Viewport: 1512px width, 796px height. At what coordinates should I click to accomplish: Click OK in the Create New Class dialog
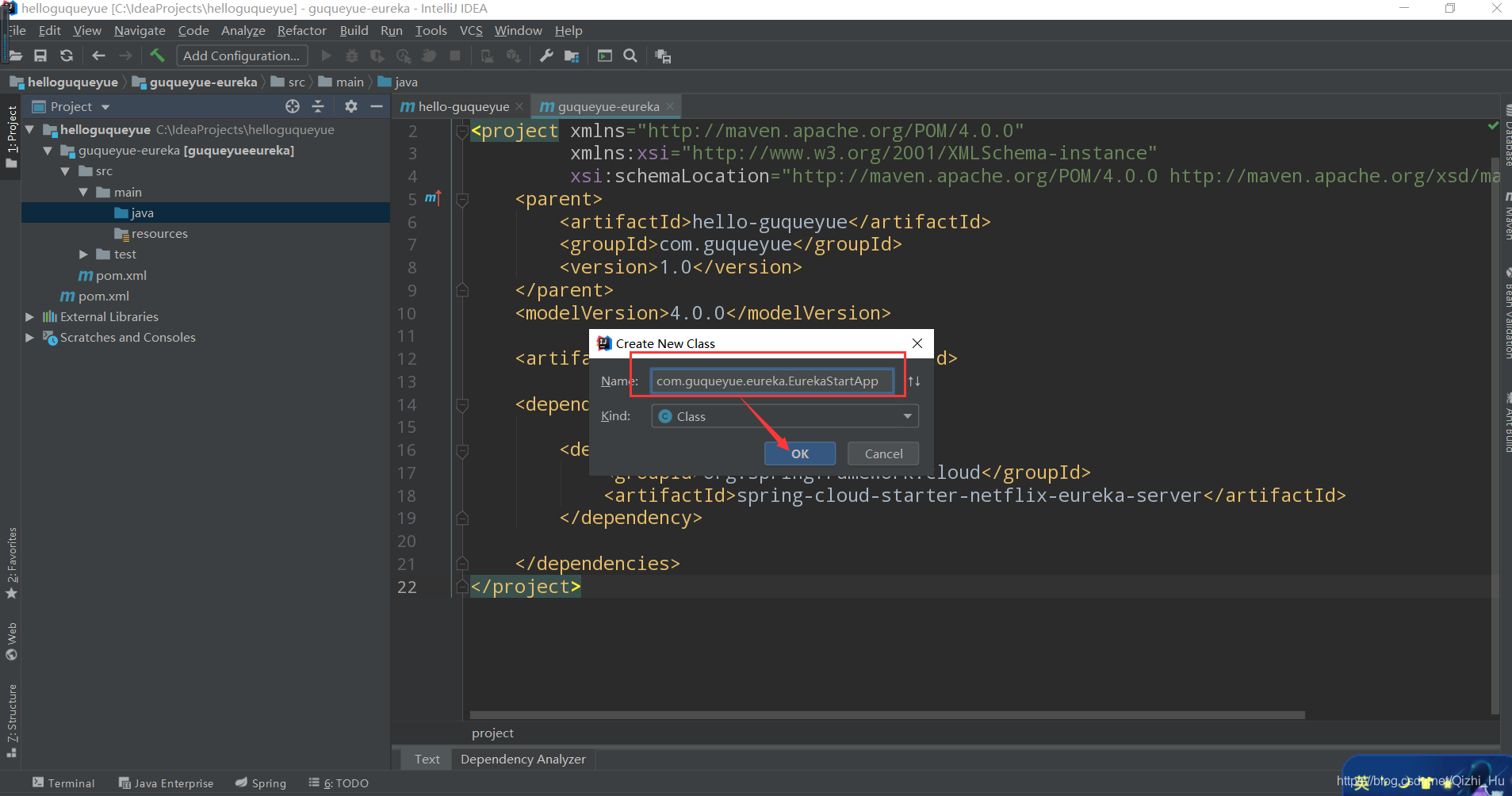coord(800,453)
